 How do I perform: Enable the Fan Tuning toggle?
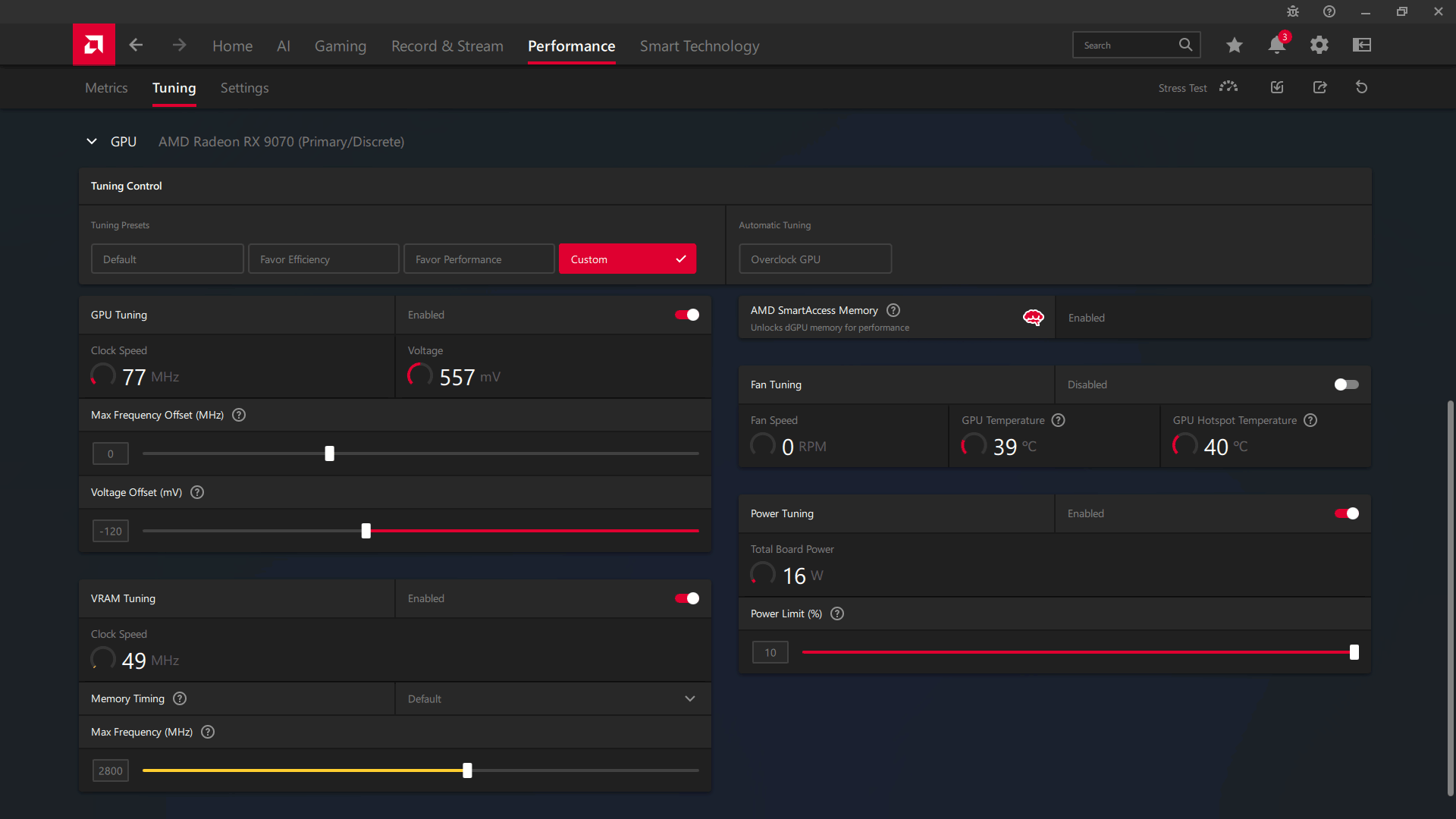point(1346,384)
